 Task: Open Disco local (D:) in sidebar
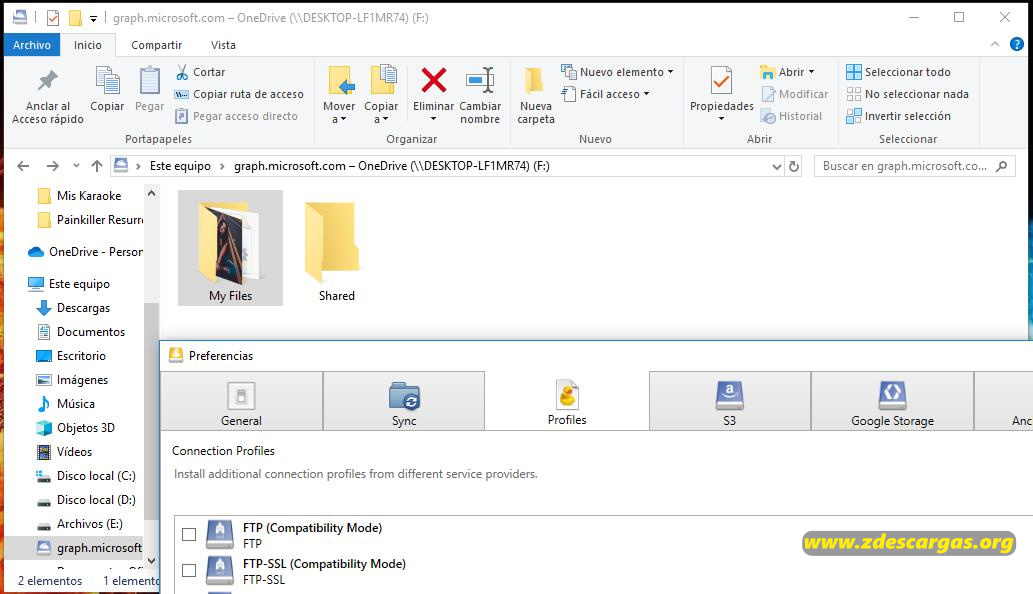point(87,500)
